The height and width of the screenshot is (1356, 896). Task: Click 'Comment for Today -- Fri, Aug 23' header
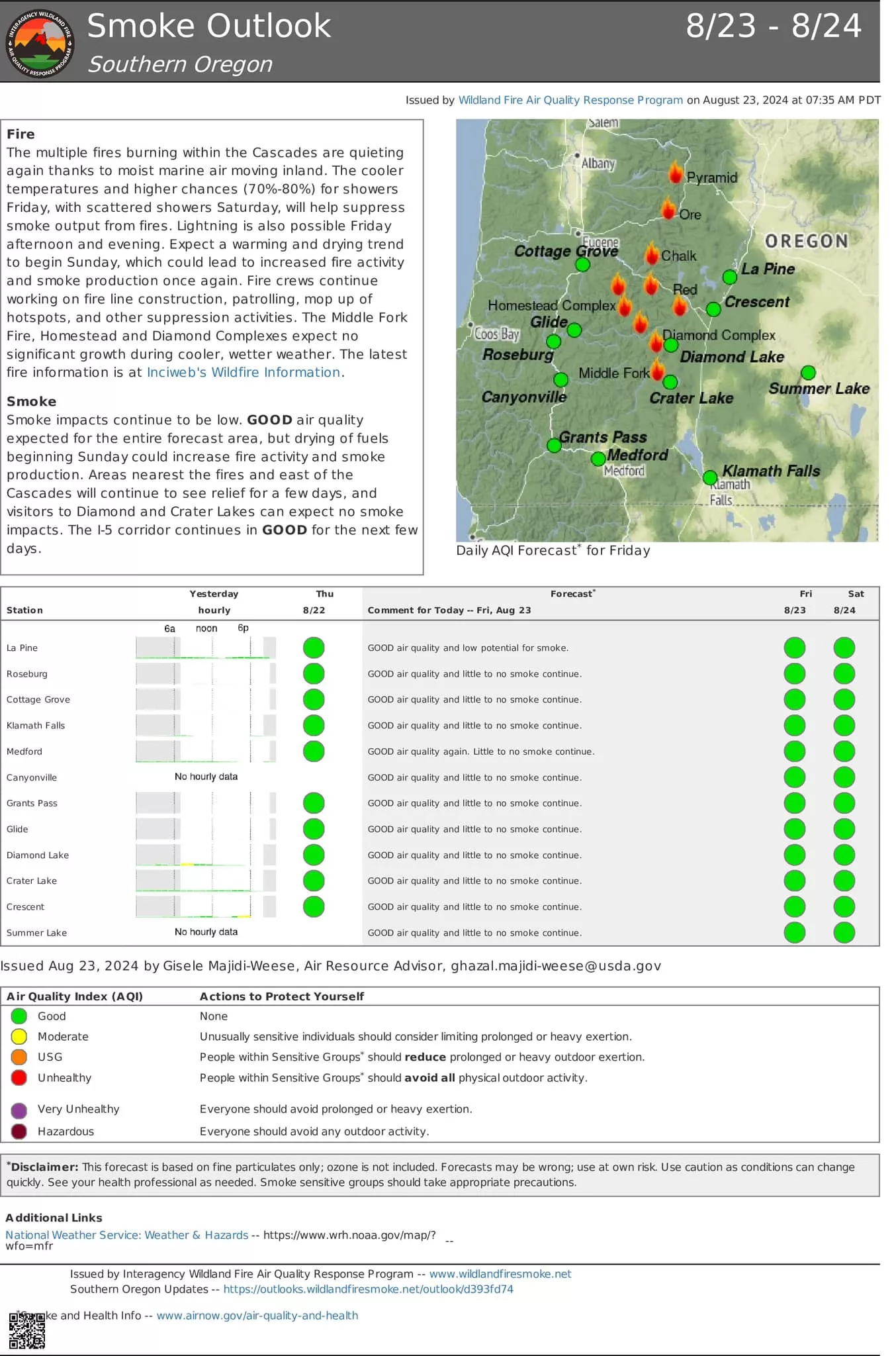[x=449, y=610]
